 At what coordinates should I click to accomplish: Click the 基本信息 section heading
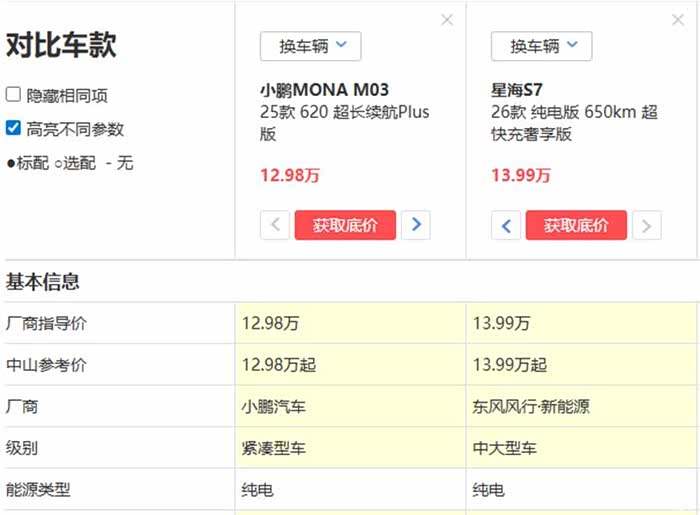42,282
